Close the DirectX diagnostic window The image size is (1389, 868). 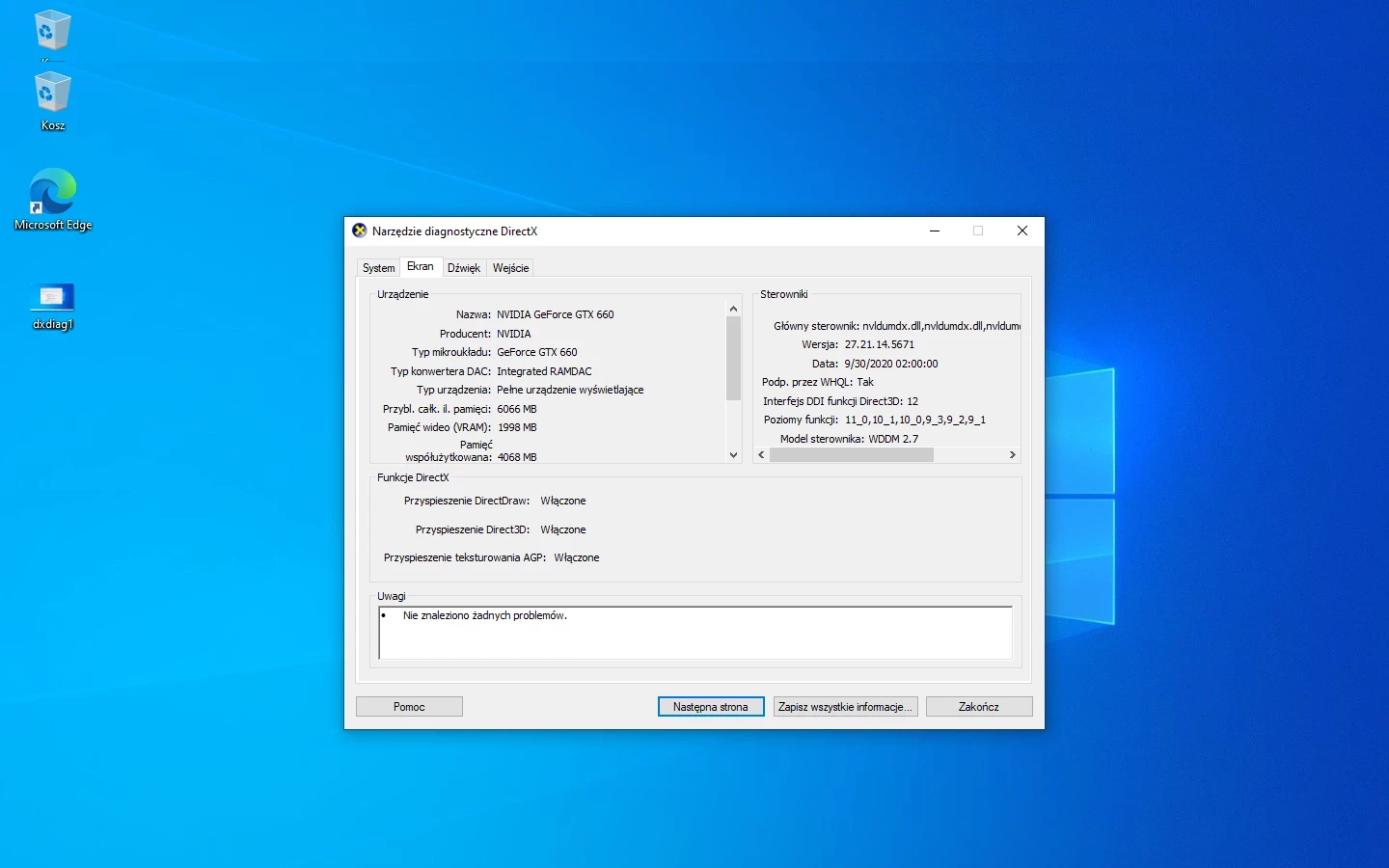point(1022,231)
